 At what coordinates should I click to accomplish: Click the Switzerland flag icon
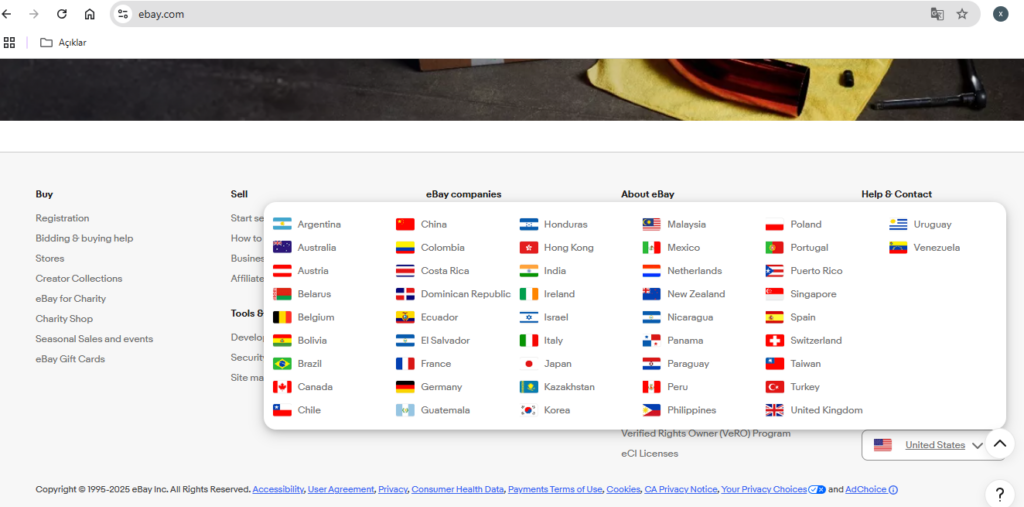(775, 340)
